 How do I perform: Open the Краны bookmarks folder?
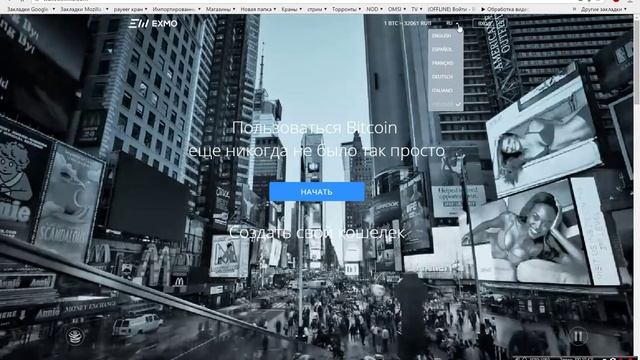[291, 9]
